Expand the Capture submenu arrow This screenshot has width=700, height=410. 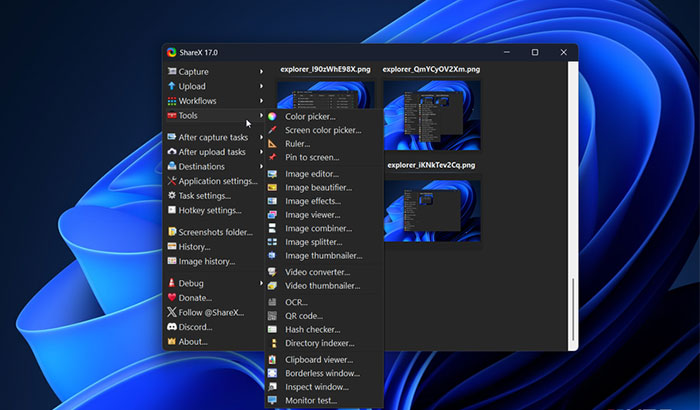pos(261,71)
